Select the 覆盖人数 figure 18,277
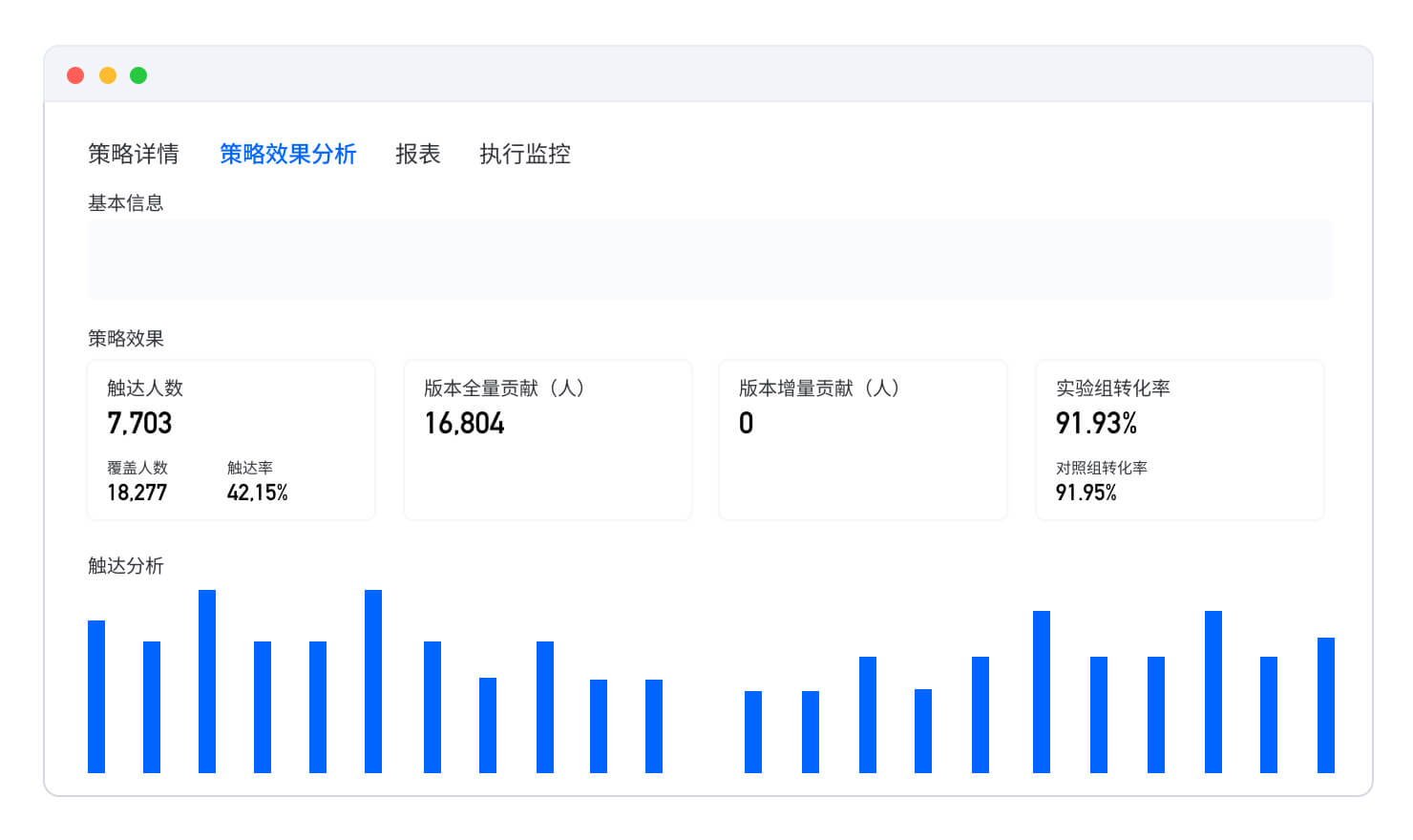 (137, 493)
